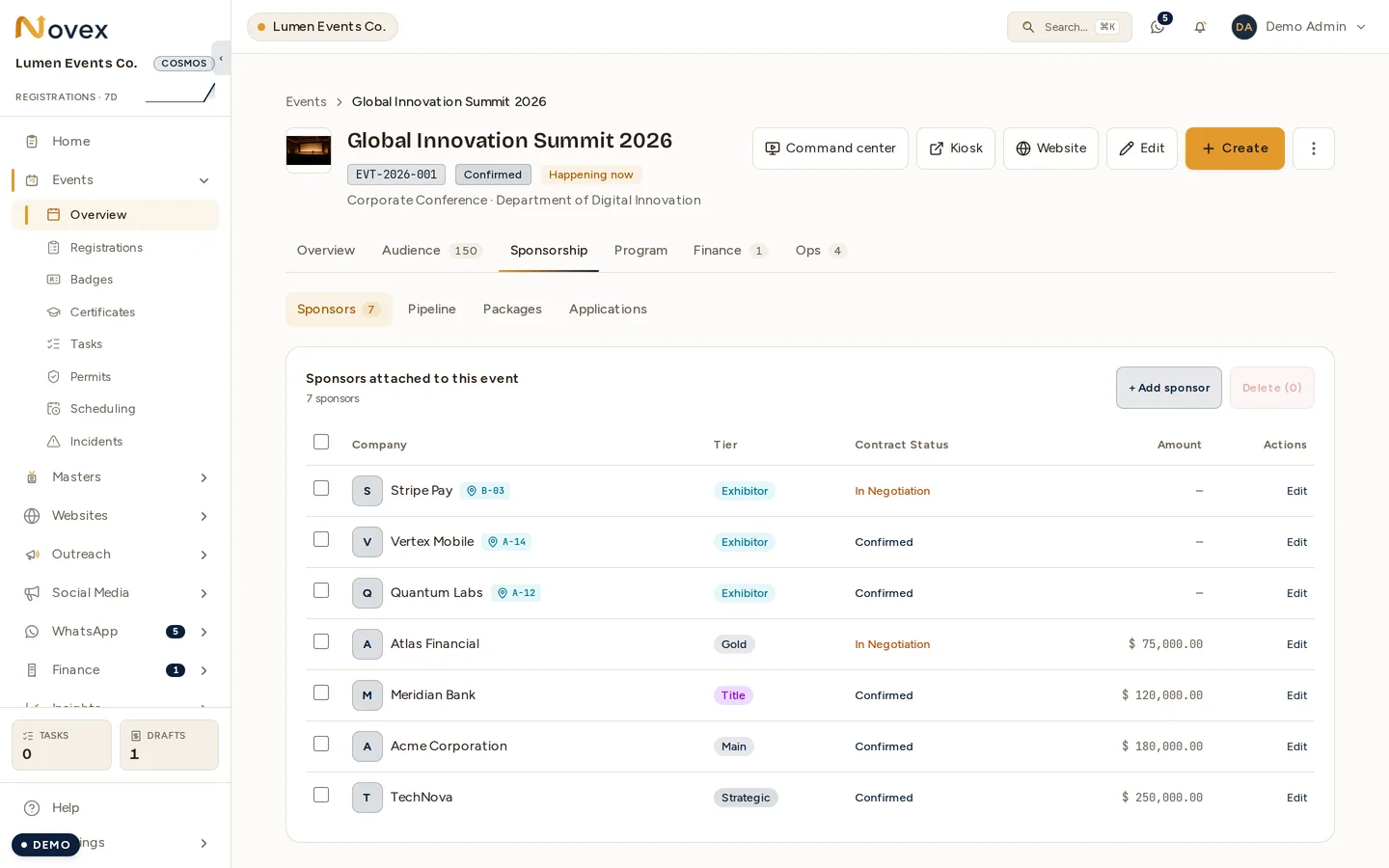Click the Certificates icon in sidebar
Screen dimensions: 1389x868
(x=54, y=312)
